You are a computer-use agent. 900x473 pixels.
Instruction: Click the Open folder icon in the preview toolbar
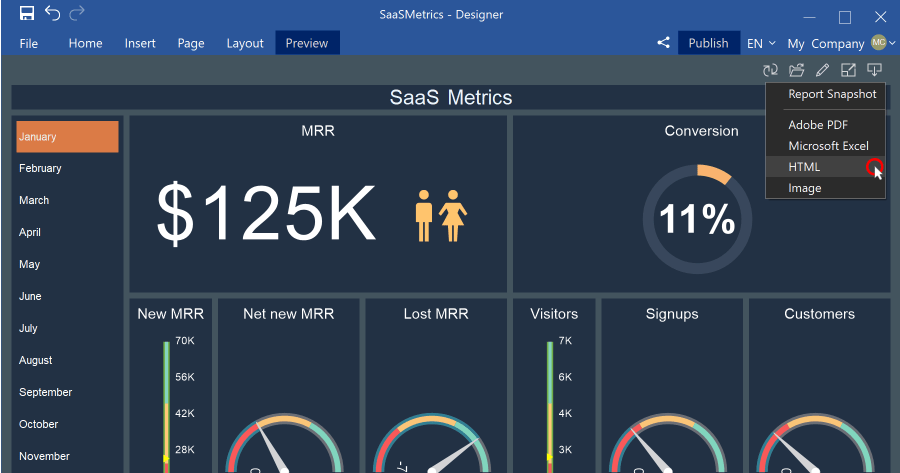tap(796, 70)
